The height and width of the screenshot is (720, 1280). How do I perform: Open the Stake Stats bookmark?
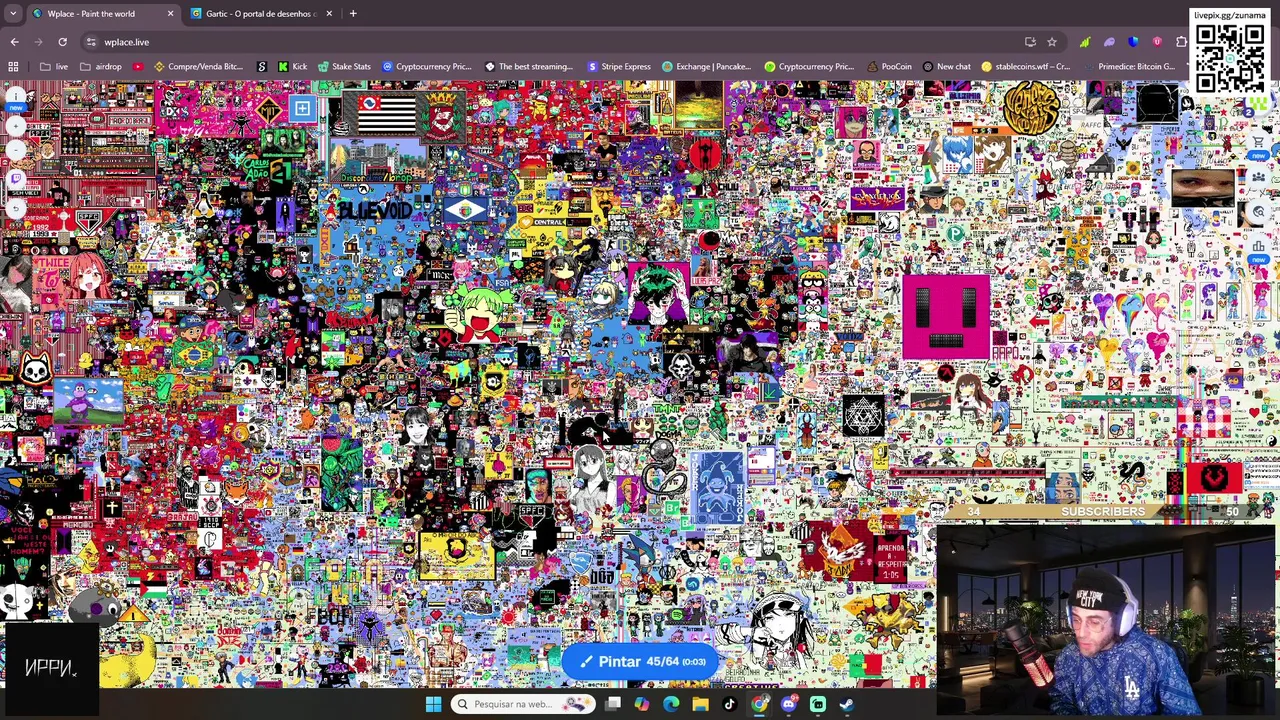[343, 67]
